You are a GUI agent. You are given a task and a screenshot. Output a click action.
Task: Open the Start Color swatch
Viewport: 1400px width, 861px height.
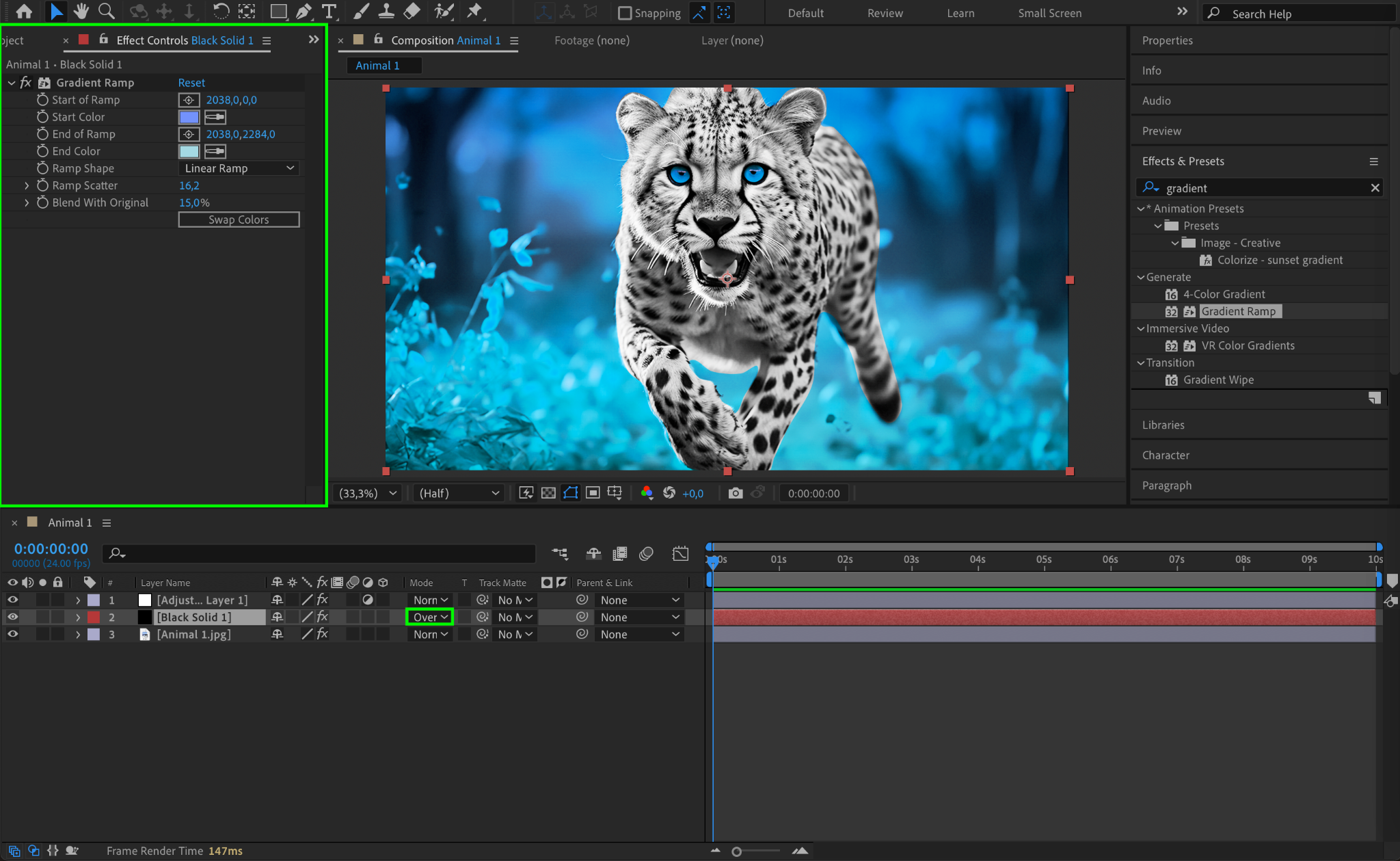coord(189,117)
